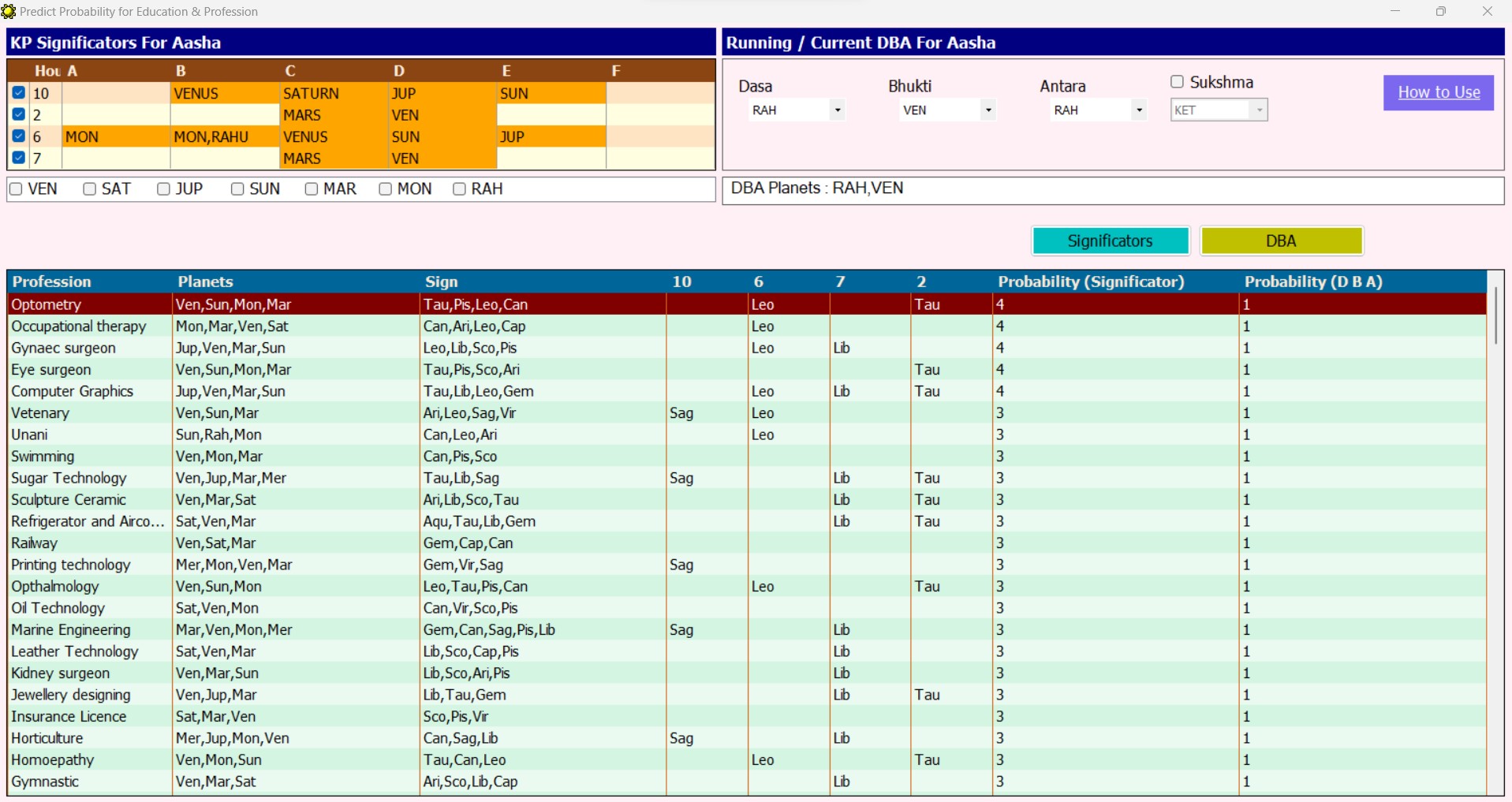Check the RAH planet filter
1512x802 pixels.
(459, 189)
